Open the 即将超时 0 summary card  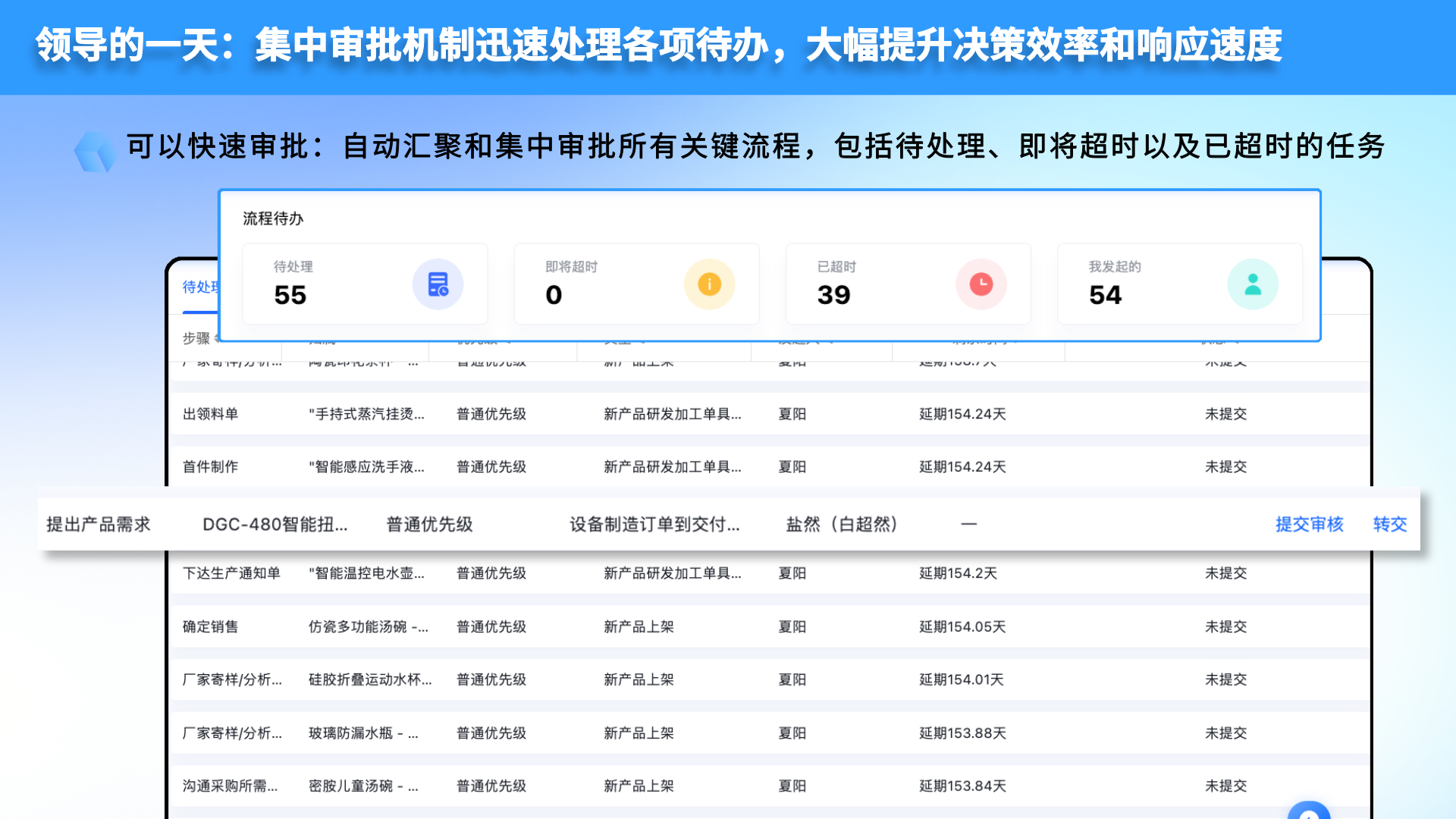[636, 284]
